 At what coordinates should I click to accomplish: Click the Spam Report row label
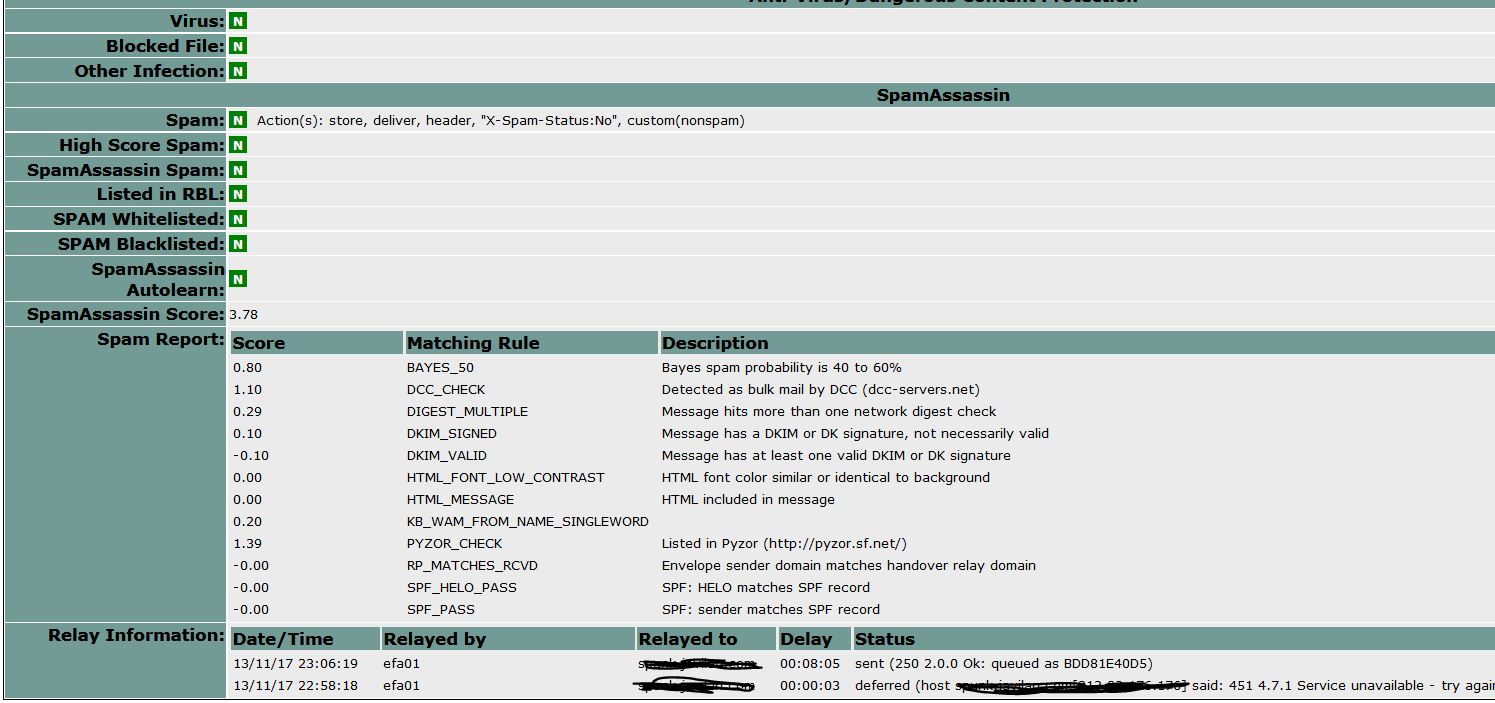[161, 339]
